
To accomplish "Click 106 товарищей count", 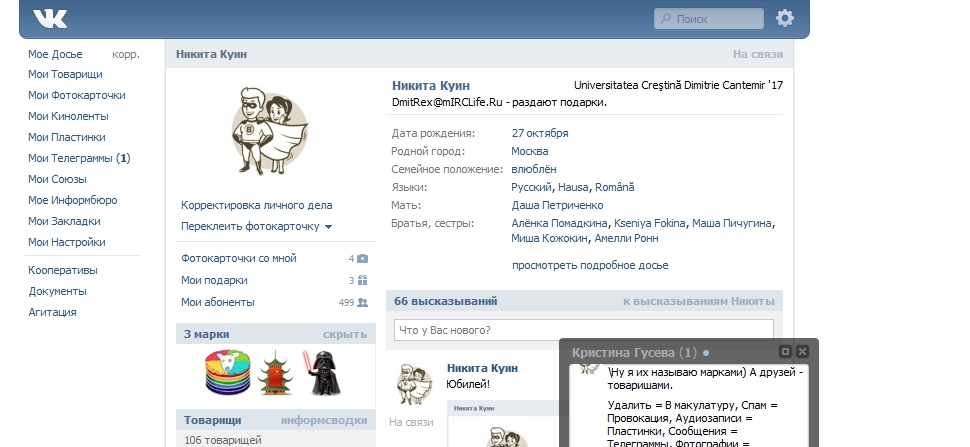I will click(x=223, y=440).
